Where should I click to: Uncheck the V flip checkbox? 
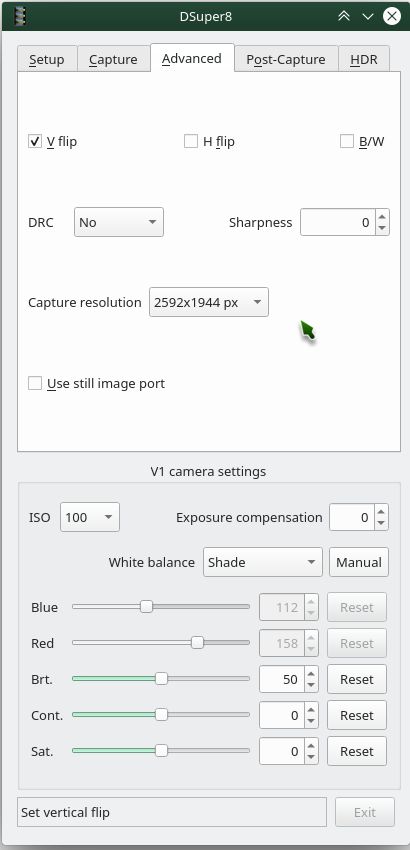point(35,141)
